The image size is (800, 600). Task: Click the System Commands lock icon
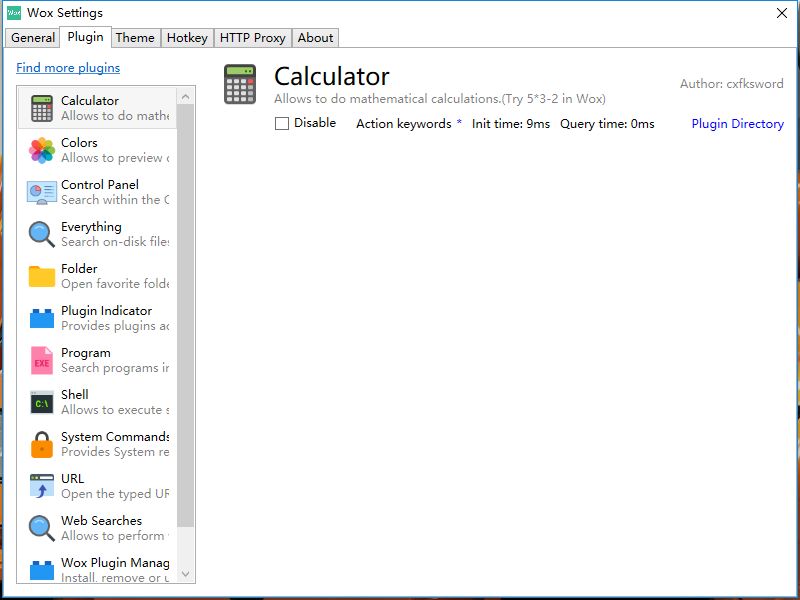point(42,444)
